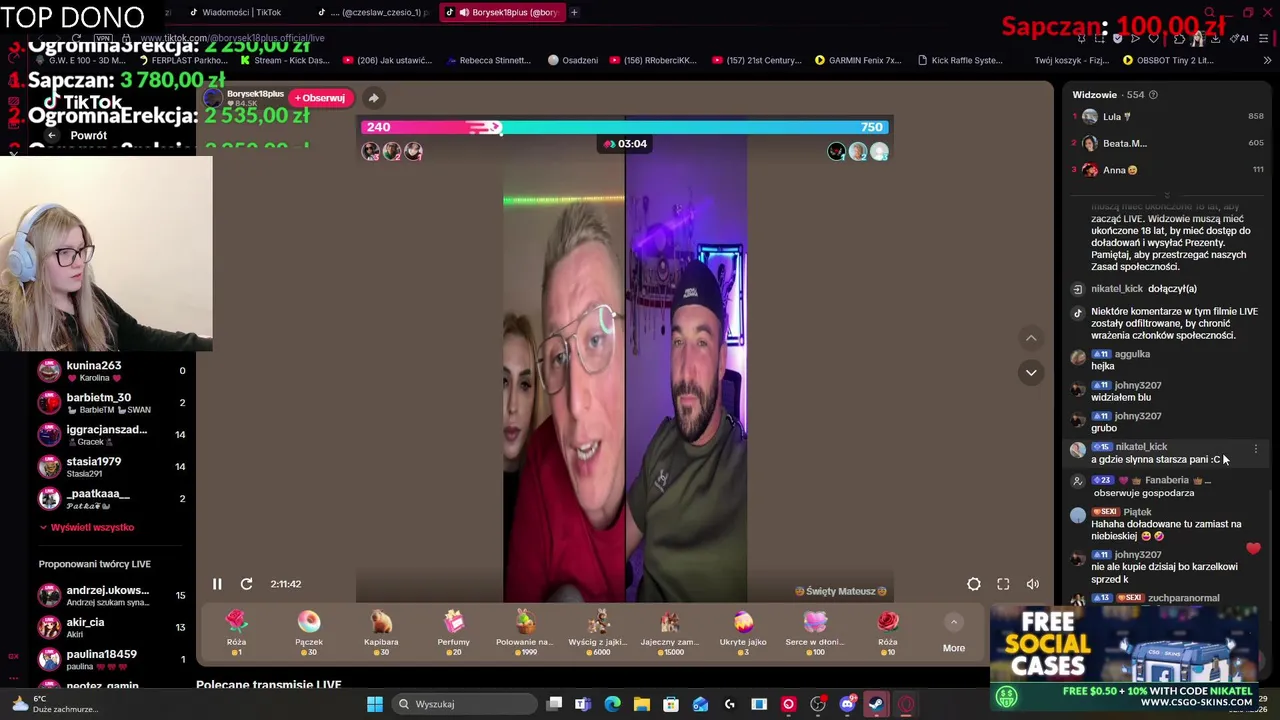
Task: Open the Widzowie info icon
Action: click(1153, 95)
